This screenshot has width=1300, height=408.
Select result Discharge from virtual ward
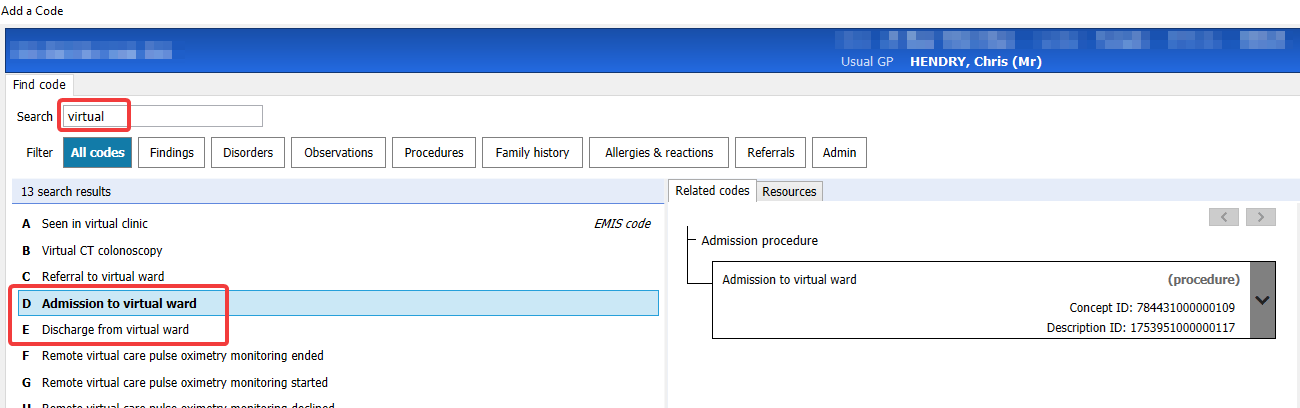click(338, 329)
